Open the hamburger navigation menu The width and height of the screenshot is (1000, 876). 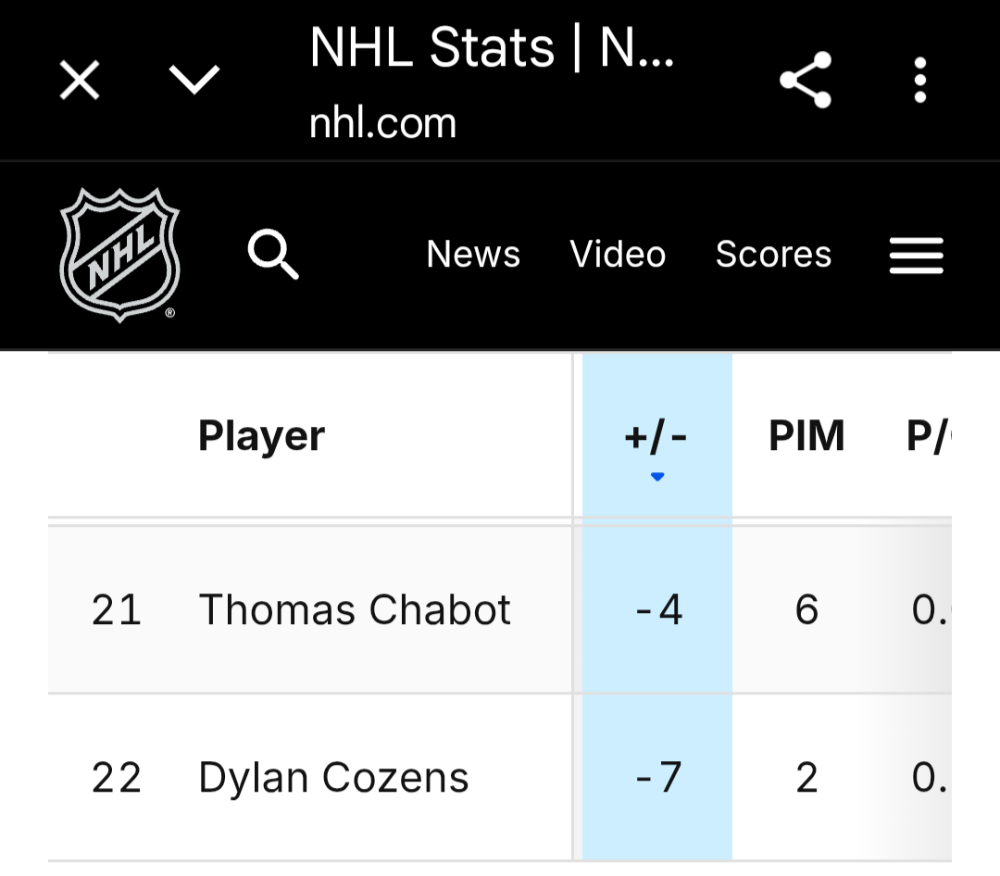[916, 256]
